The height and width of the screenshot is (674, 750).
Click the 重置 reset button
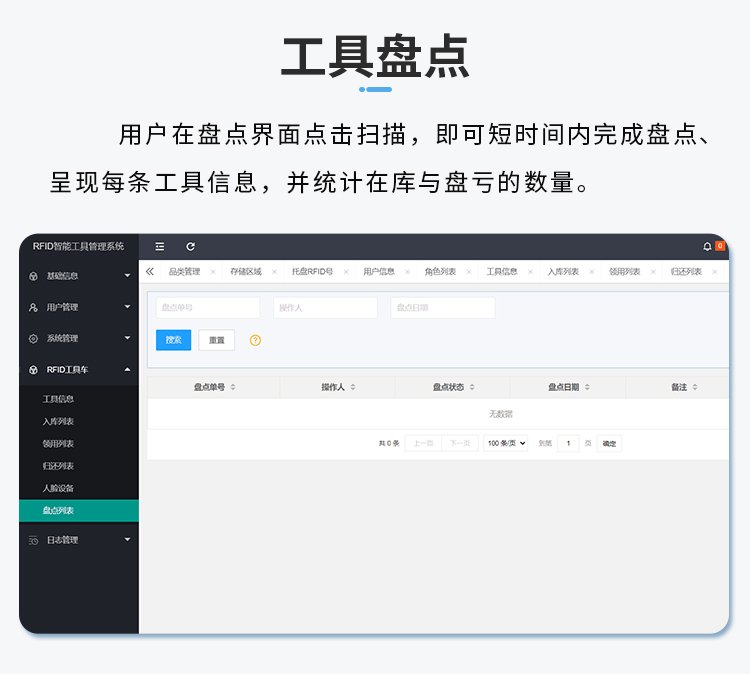click(216, 340)
